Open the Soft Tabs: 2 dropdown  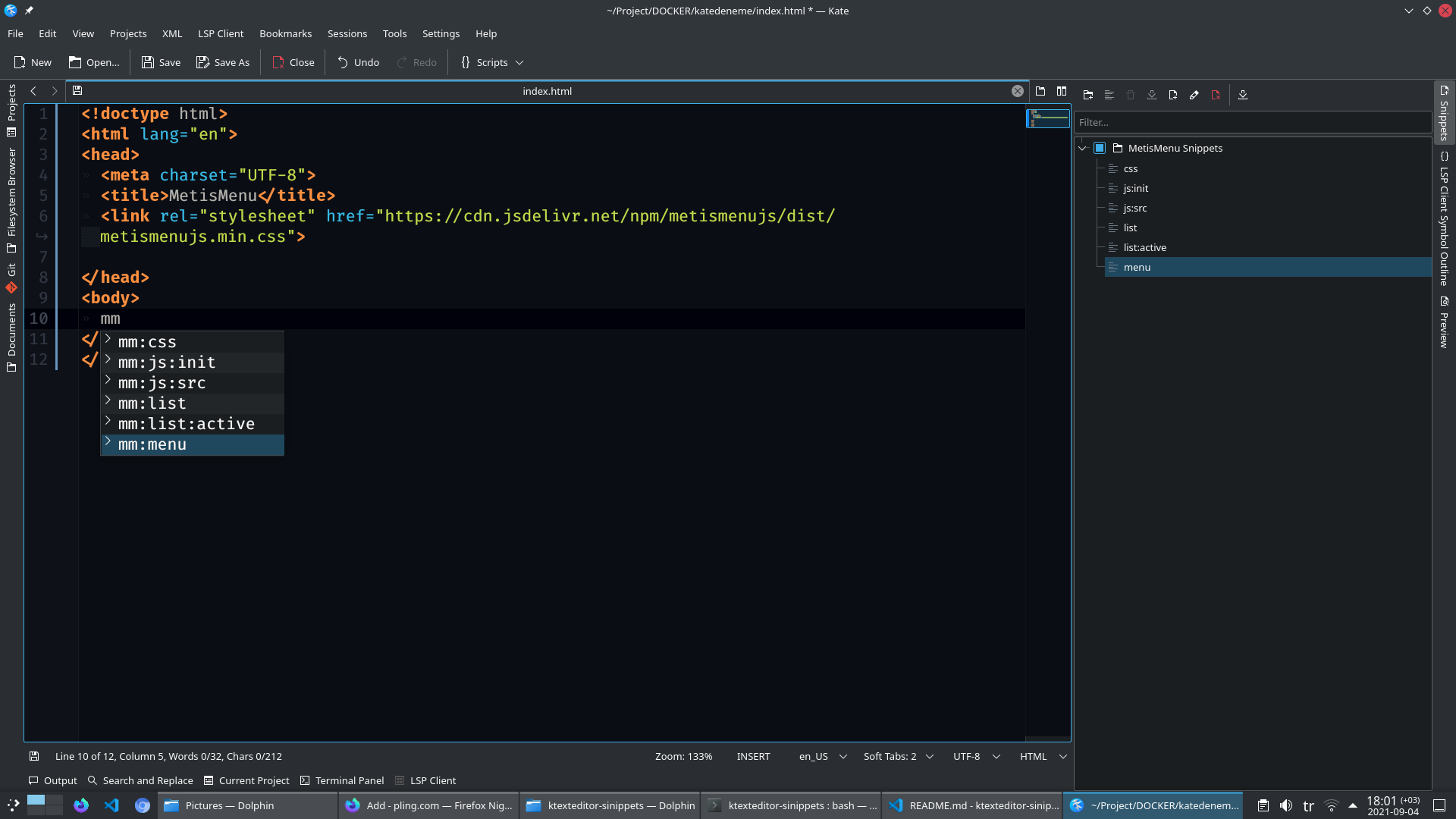(898, 756)
